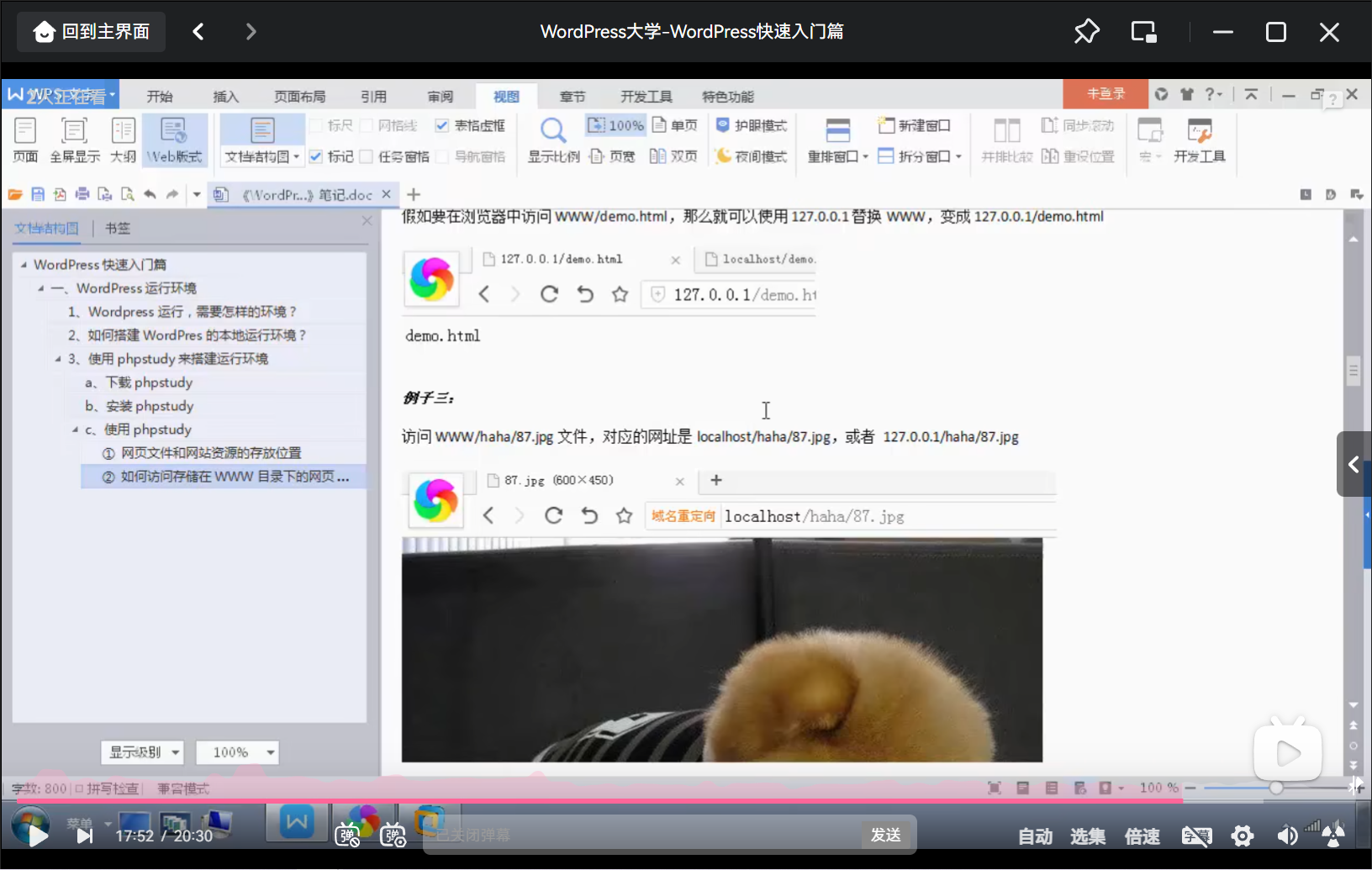Select the outline (大纲) view icon
Screen dimensions: 1372x870
[x=123, y=140]
